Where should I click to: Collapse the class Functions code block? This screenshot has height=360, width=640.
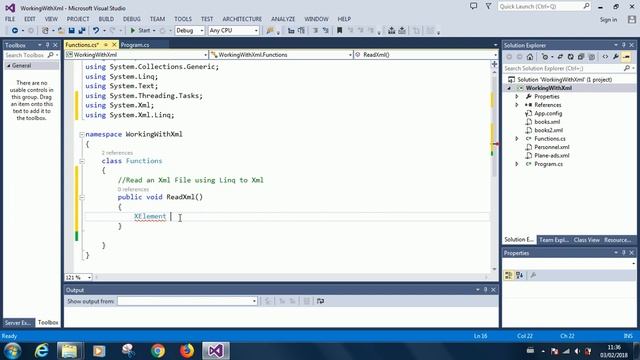82,161
